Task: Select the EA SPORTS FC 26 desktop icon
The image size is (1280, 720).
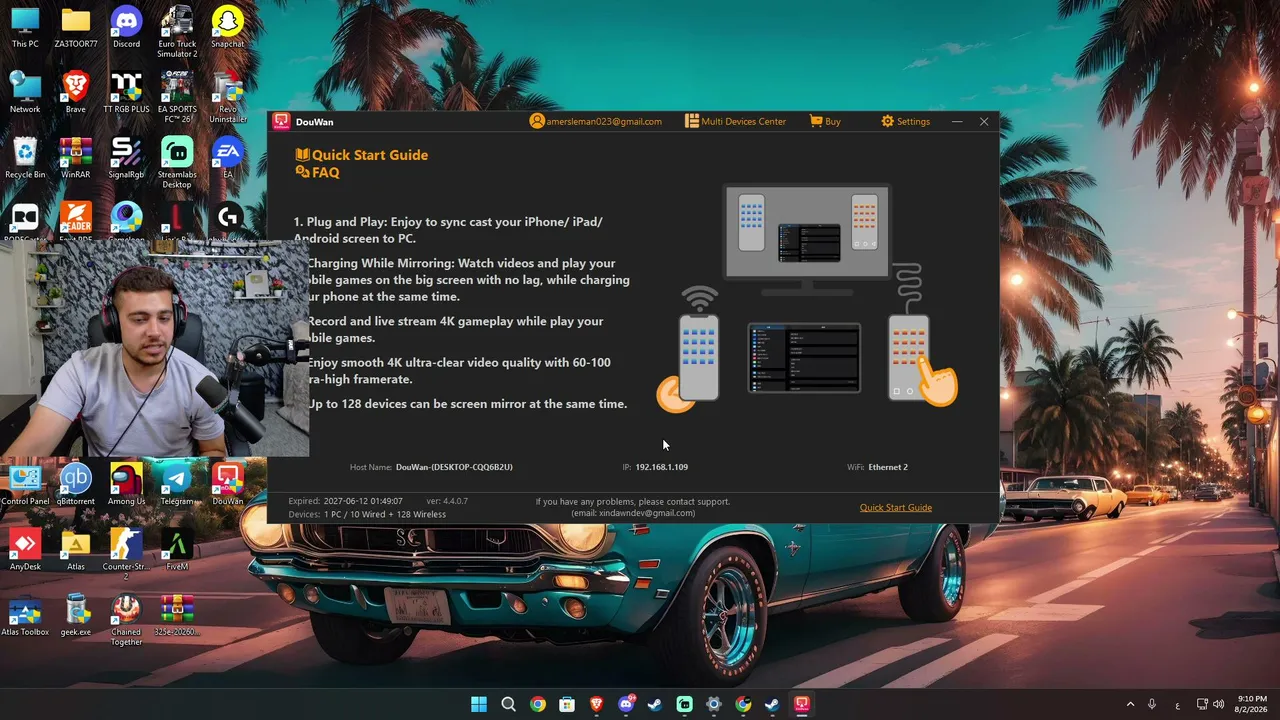Action: coord(177,97)
